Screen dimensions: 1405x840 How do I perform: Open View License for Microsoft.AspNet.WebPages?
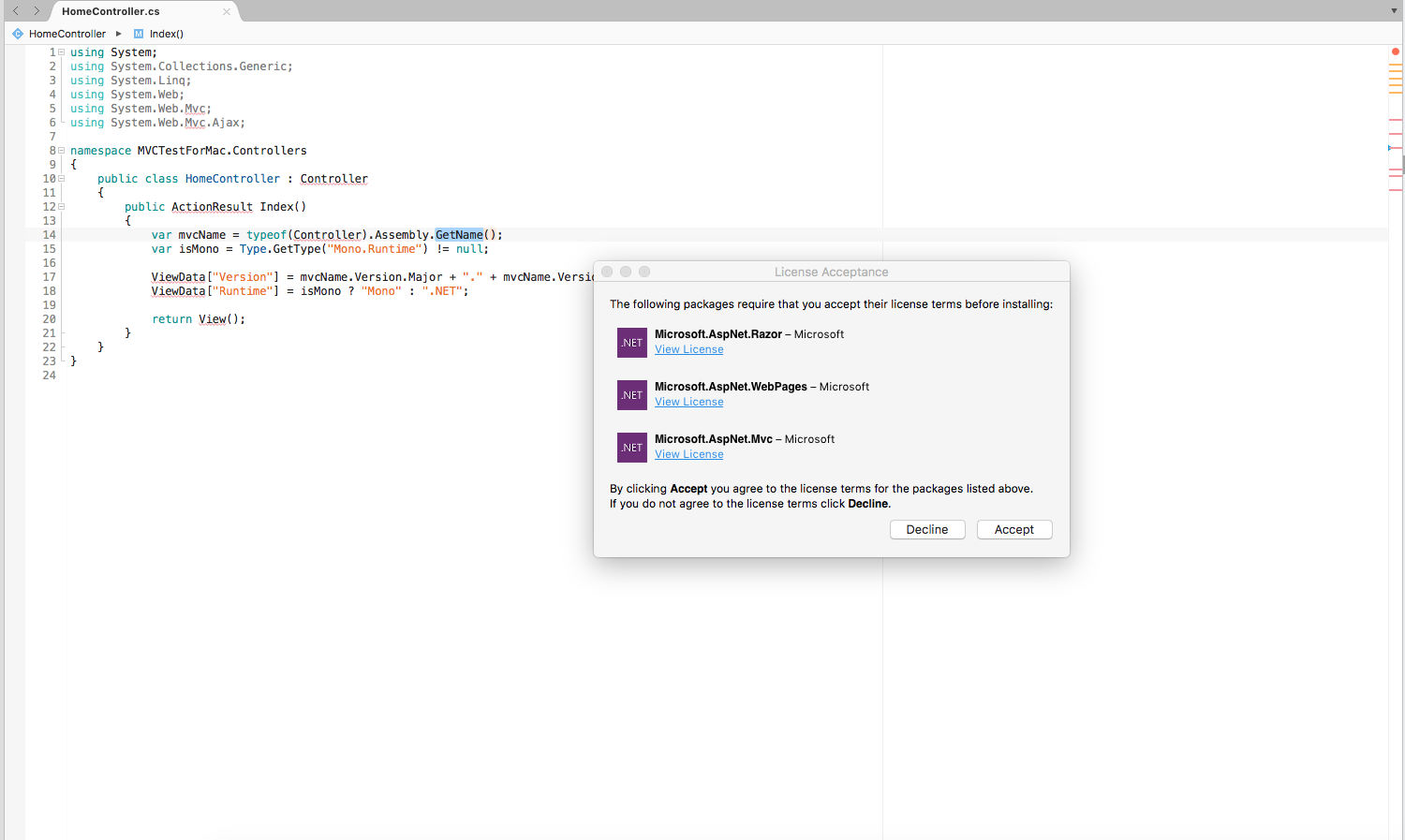pyautogui.click(x=689, y=402)
